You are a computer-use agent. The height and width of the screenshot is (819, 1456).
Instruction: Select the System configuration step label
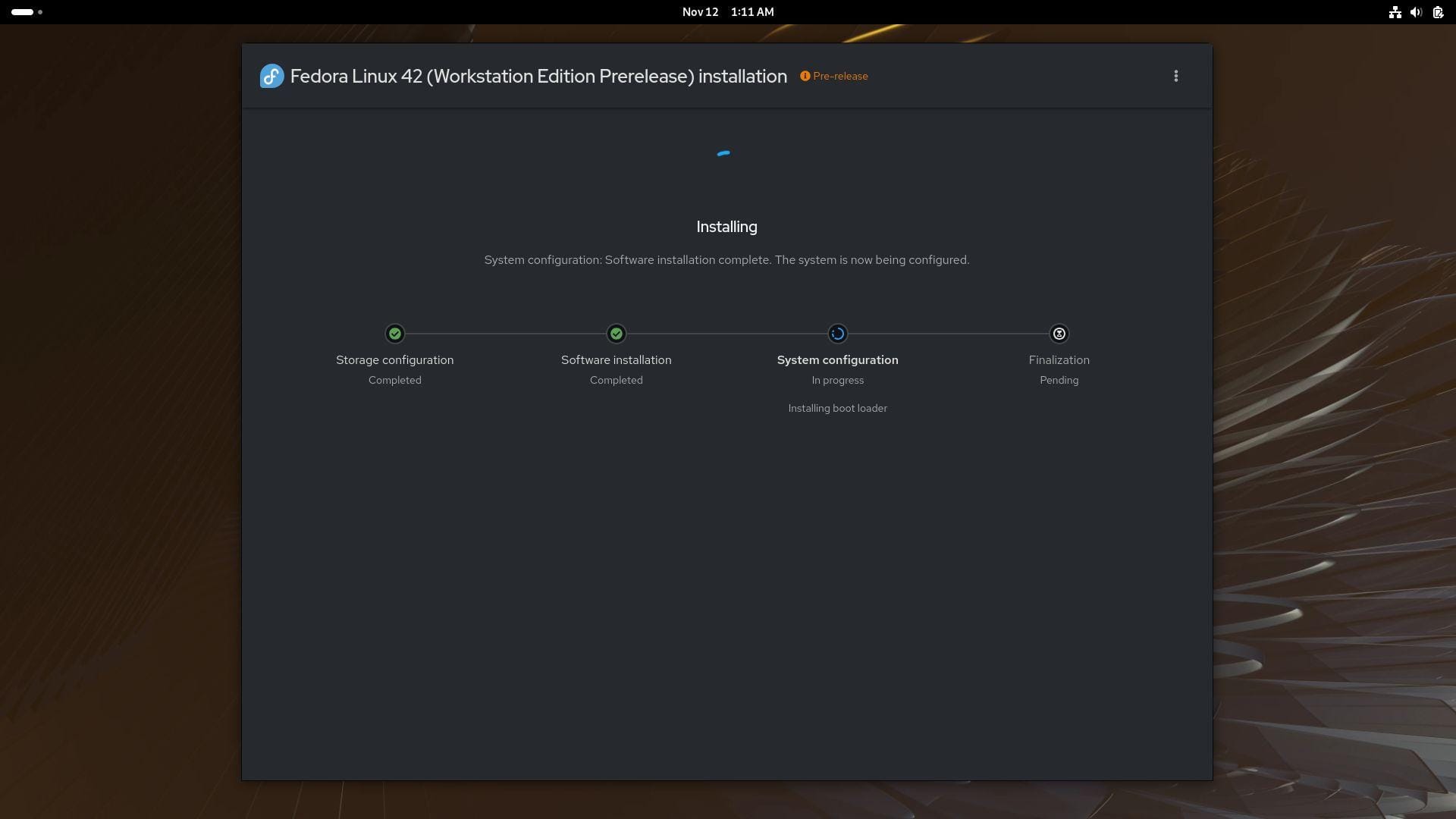click(837, 360)
